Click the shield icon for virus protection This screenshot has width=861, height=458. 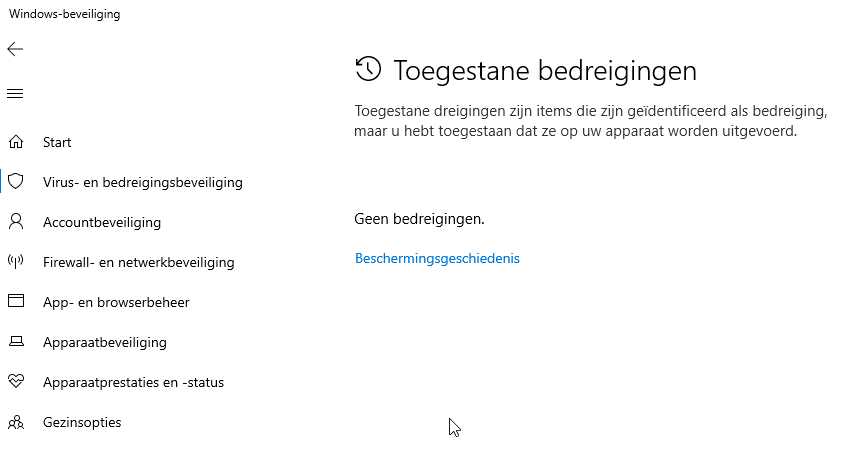tap(16, 181)
